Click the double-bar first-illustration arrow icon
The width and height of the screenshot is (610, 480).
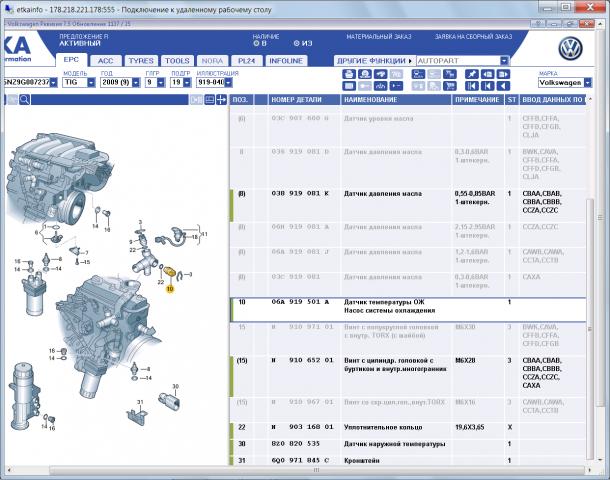pyautogui.click(x=472, y=86)
